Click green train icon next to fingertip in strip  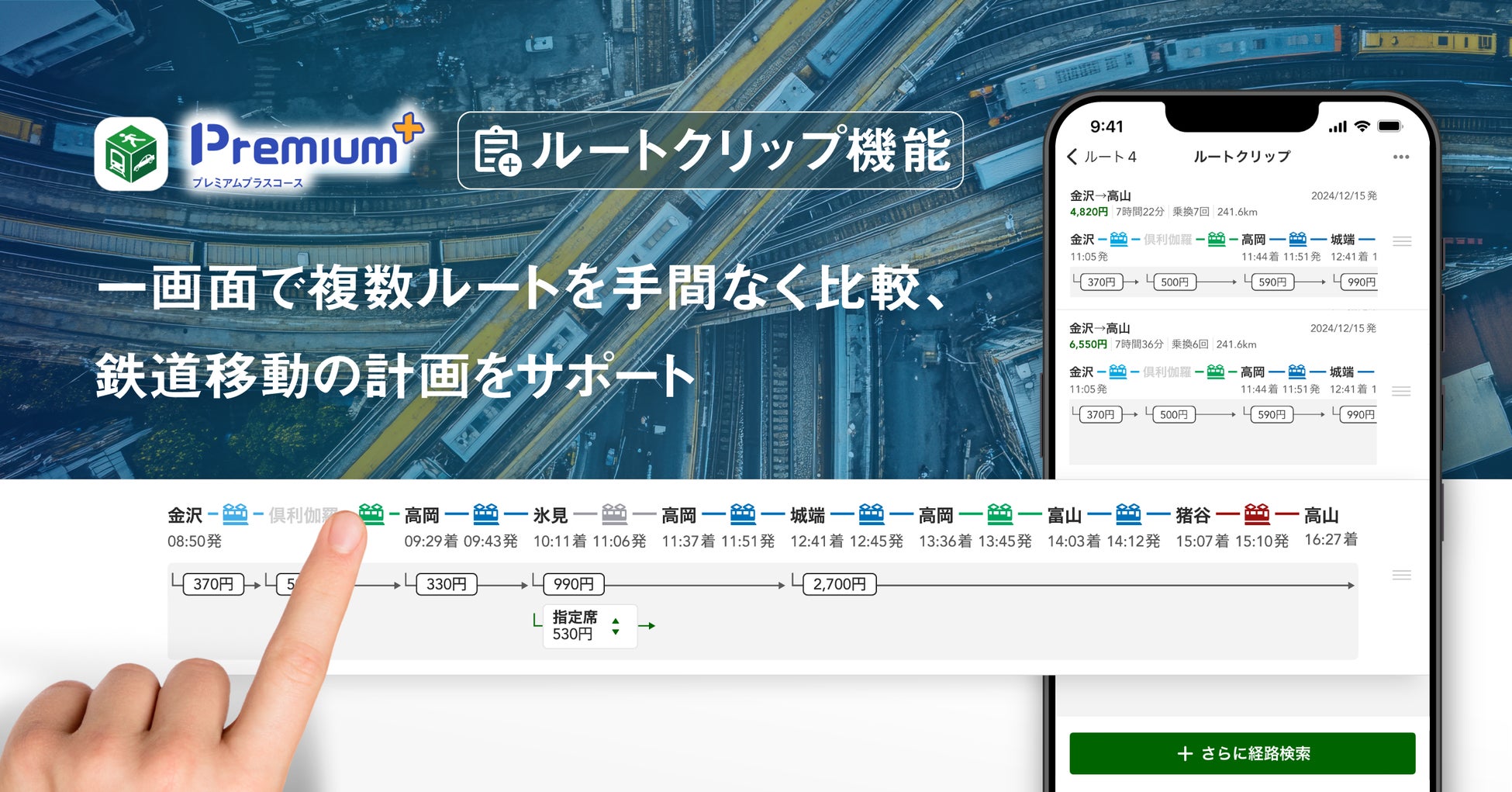tap(371, 514)
